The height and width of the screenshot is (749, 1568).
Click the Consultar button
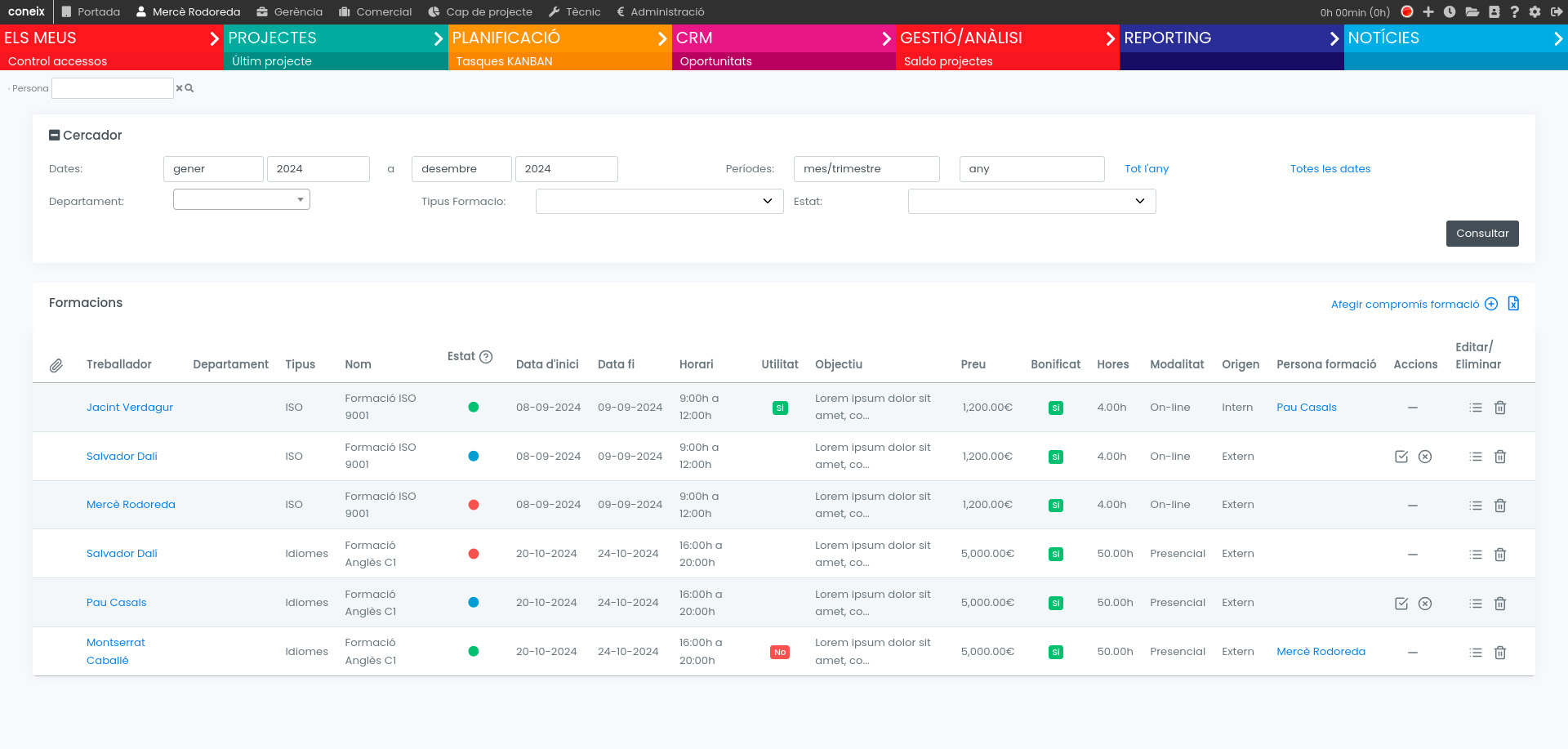[x=1482, y=234]
